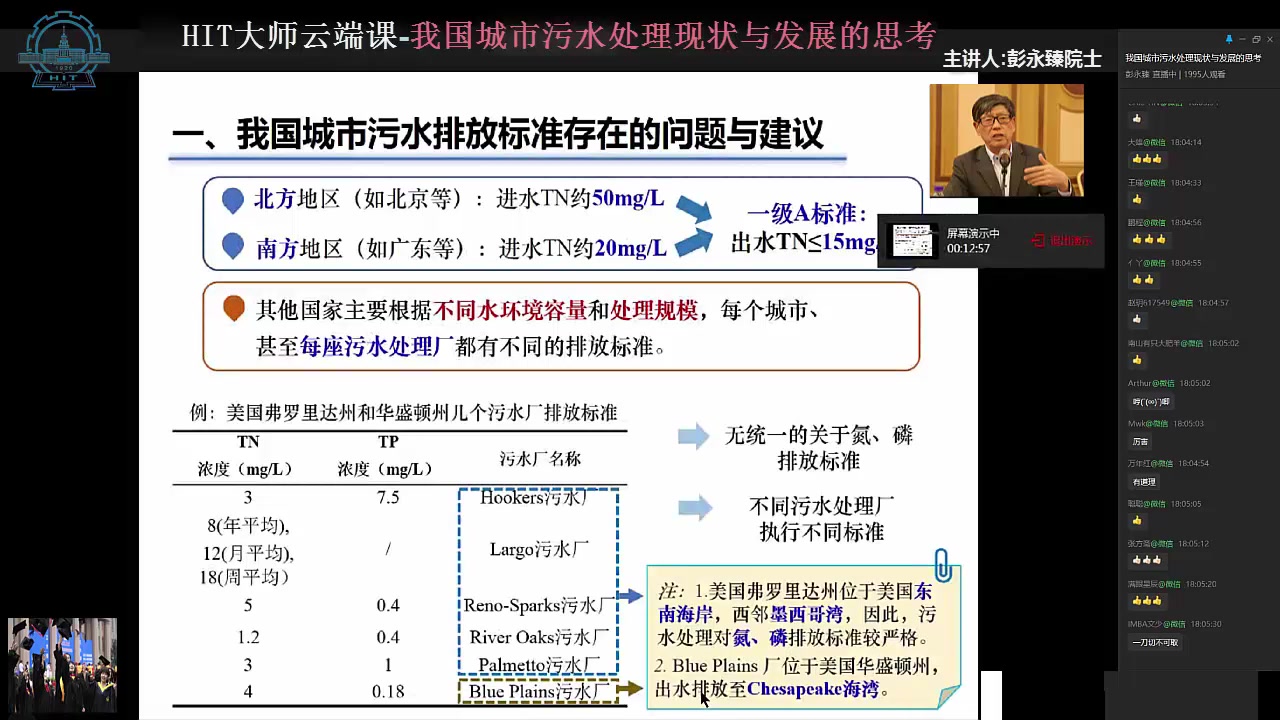The height and width of the screenshot is (720, 1280).
Task: Click the chat title 我国城市污水处理现状与发展的思考
Action: [x=1193, y=58]
